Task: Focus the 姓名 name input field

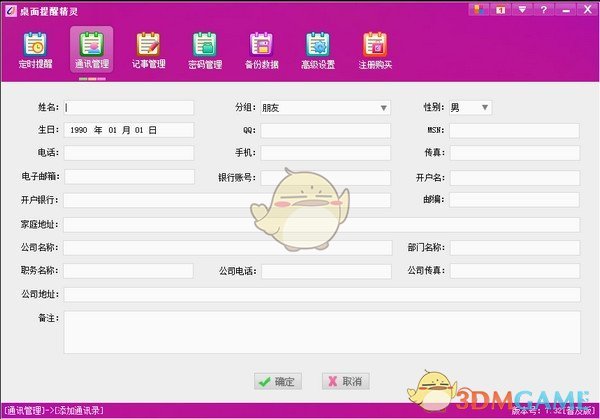Action: point(128,108)
